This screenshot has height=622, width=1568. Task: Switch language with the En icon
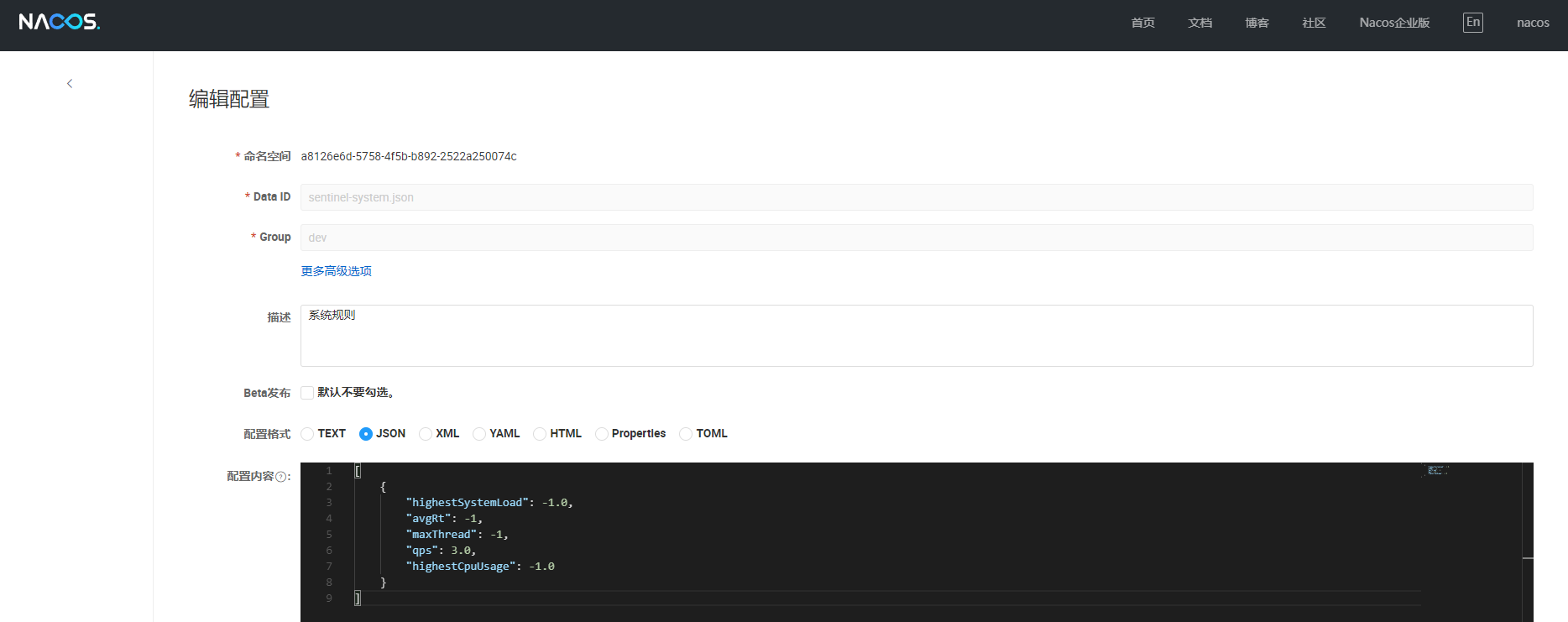1472,23
